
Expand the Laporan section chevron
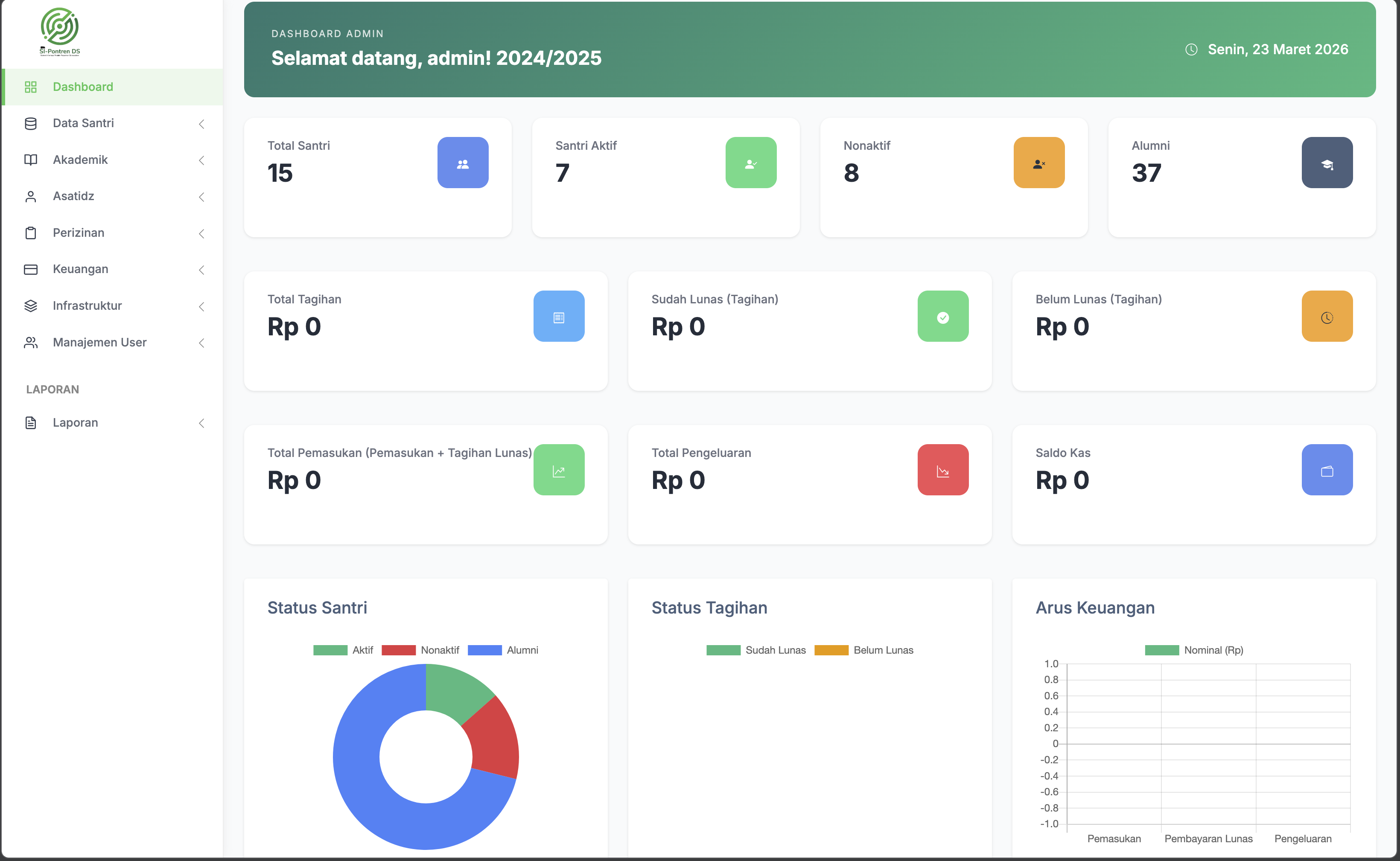pyautogui.click(x=201, y=423)
